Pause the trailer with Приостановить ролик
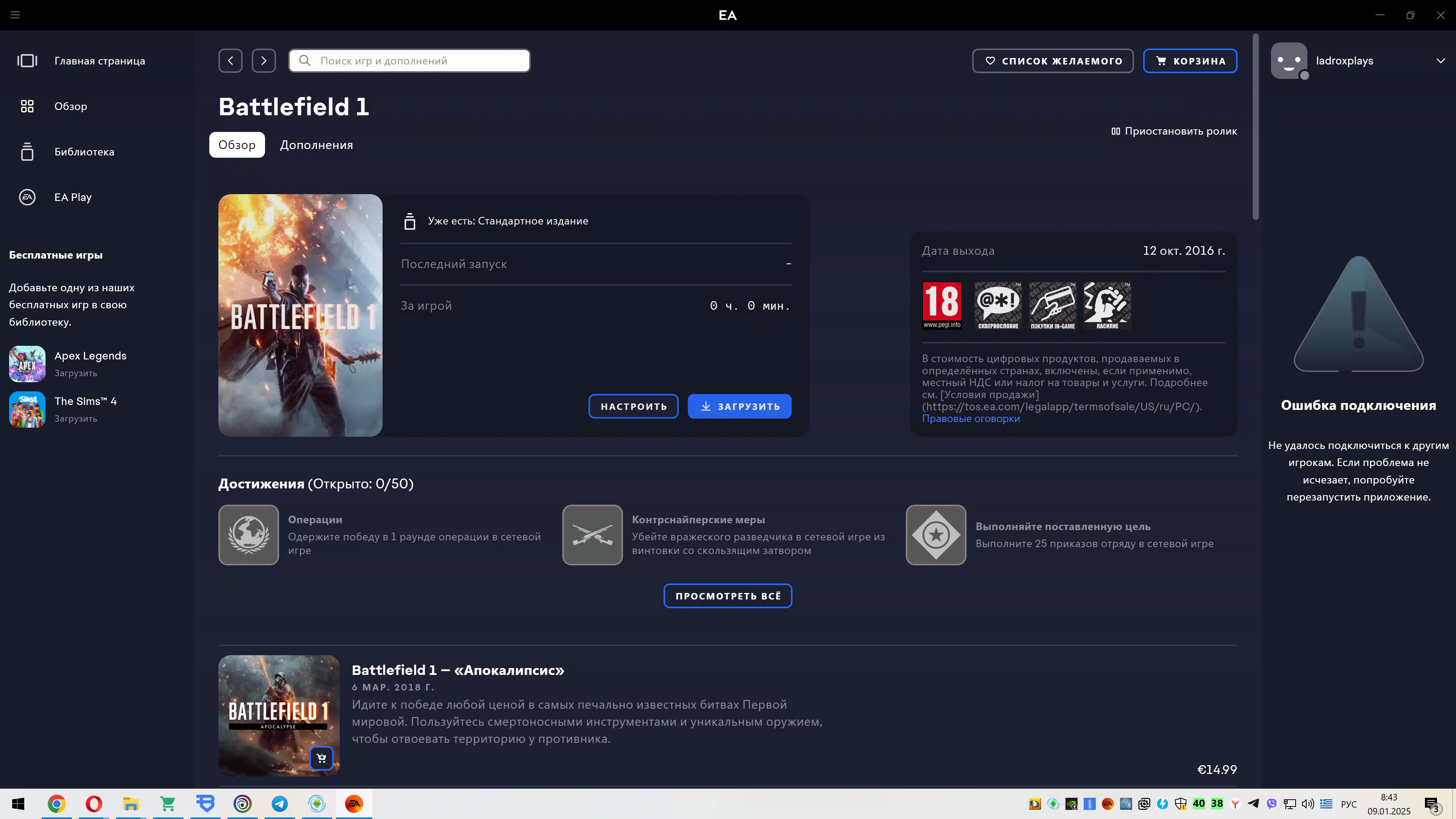Viewport: 1456px width, 819px height. pyautogui.click(x=1175, y=131)
